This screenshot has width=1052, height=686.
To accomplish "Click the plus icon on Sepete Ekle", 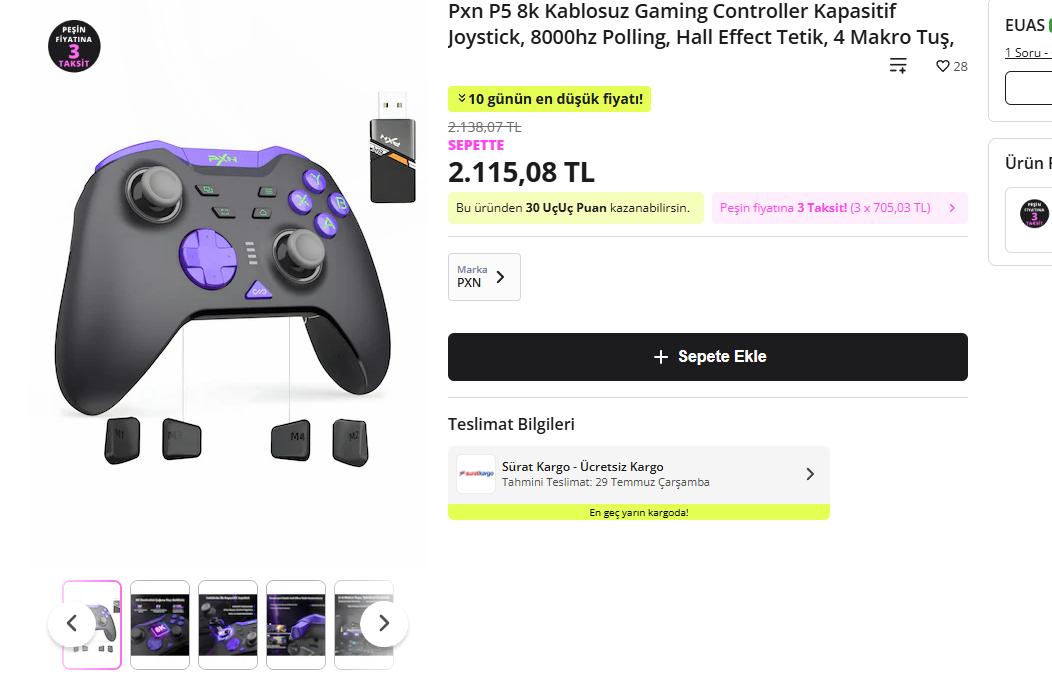I will pyautogui.click(x=661, y=357).
